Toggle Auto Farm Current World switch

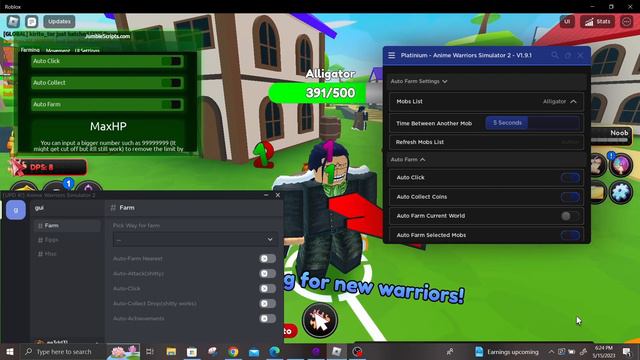(x=570, y=216)
